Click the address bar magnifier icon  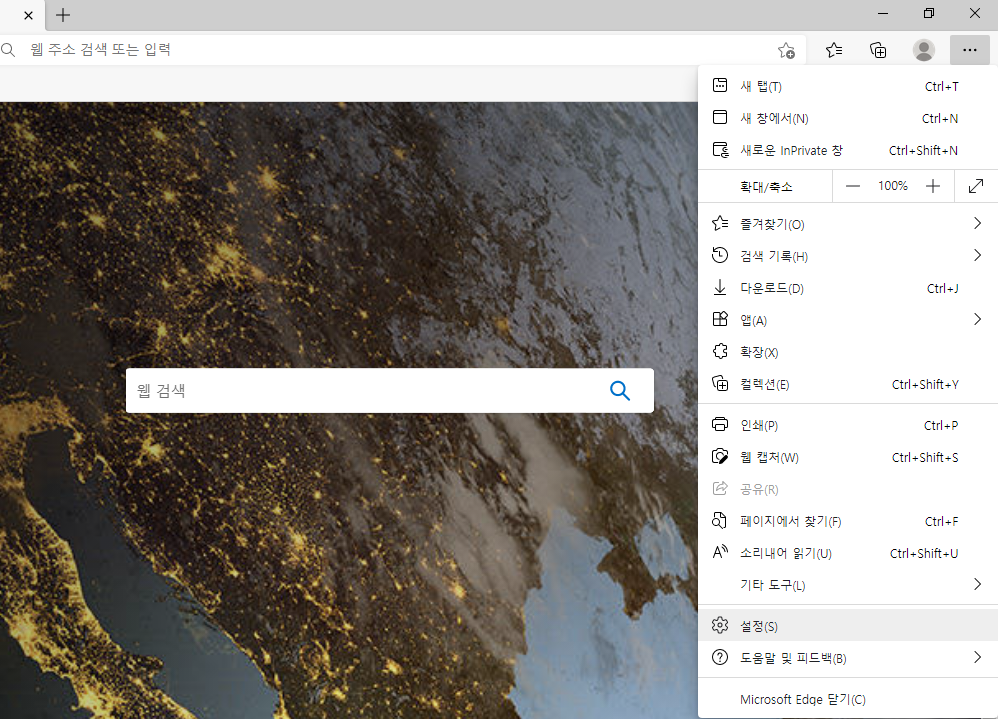(8, 50)
